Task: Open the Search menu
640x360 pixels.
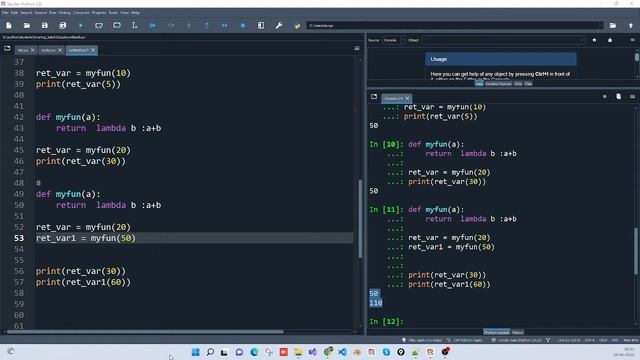Action: click(26, 13)
